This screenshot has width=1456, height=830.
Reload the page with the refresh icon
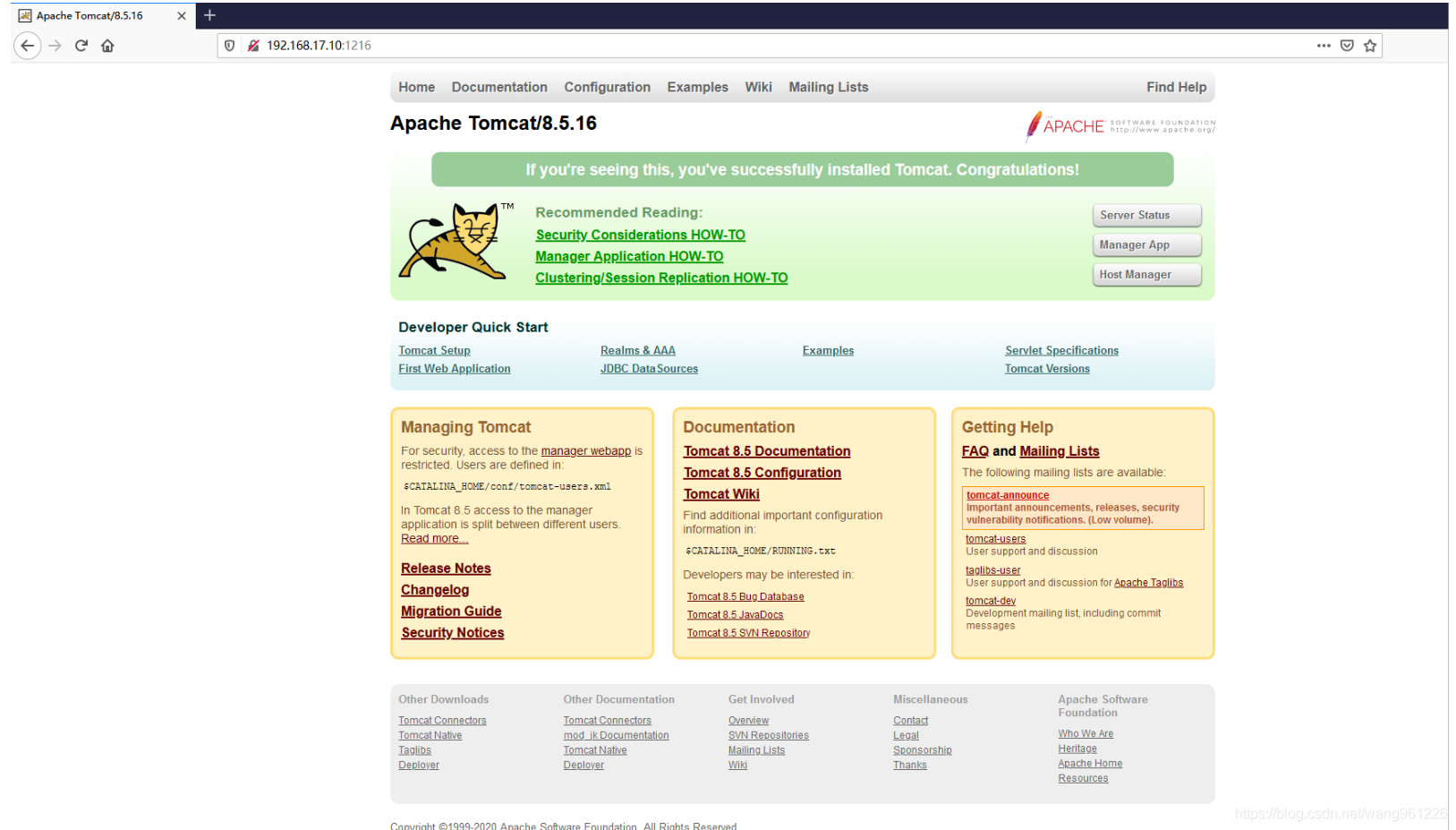tap(81, 46)
